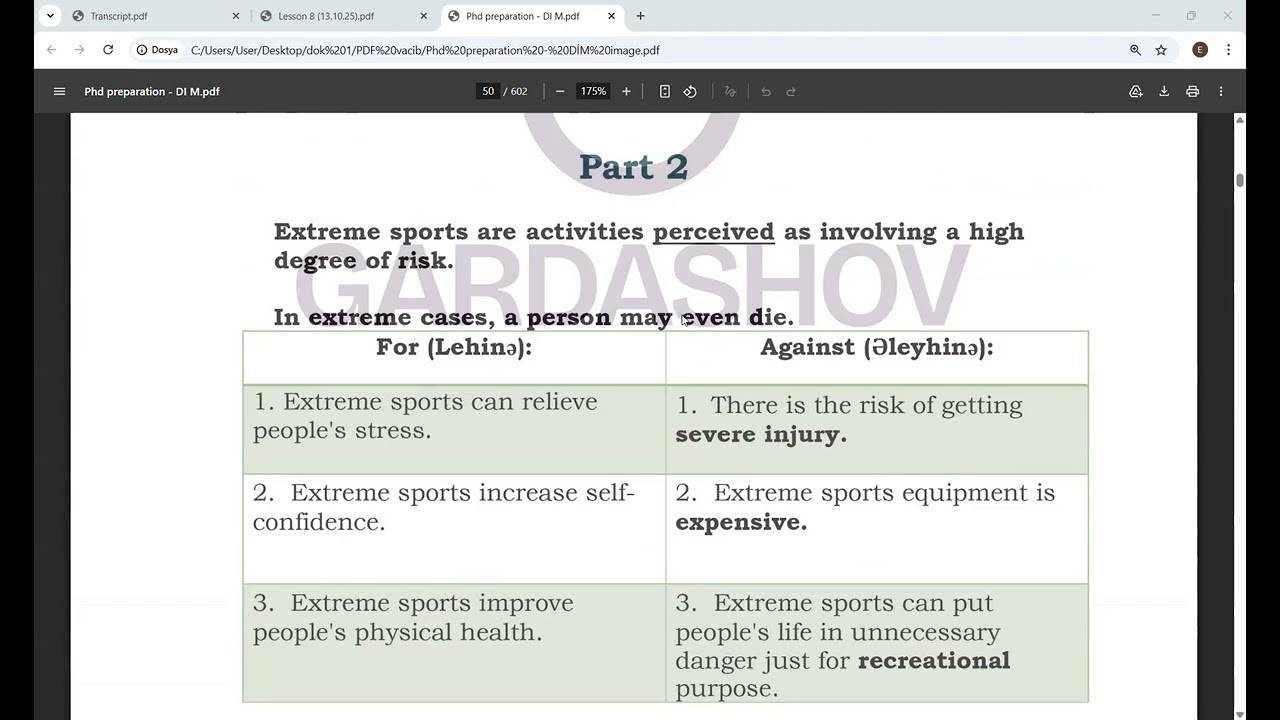The height and width of the screenshot is (720, 1280).
Task: Save PDF to Drive icon
Action: [1136, 91]
